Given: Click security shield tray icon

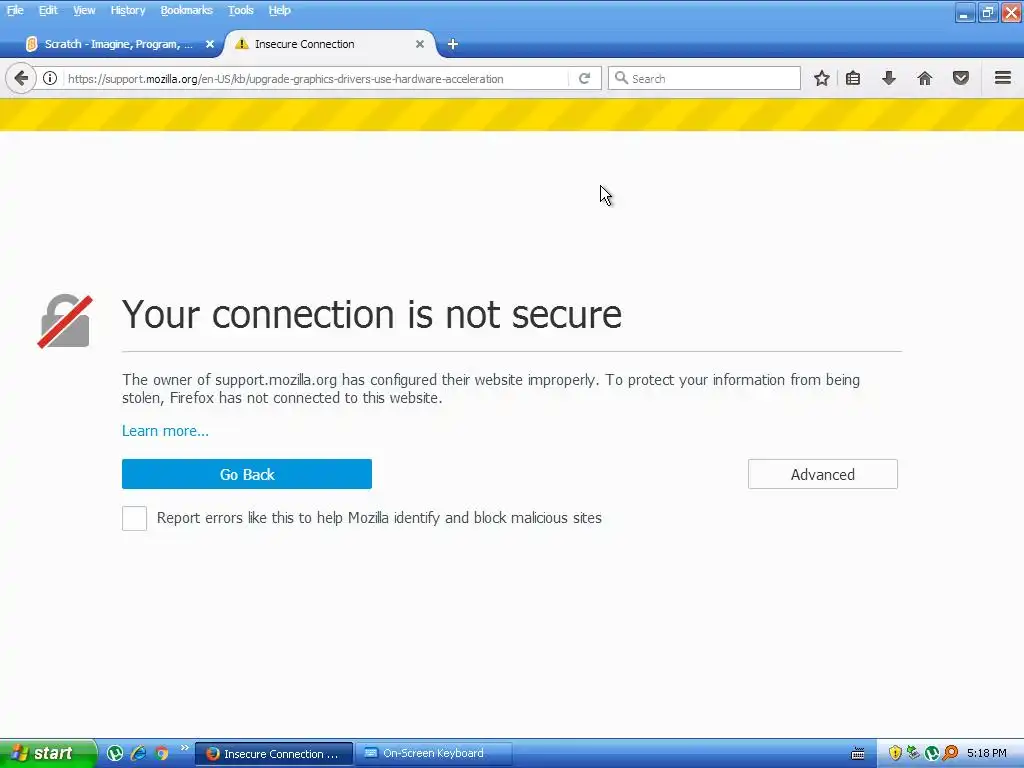Looking at the screenshot, I should [x=895, y=754].
